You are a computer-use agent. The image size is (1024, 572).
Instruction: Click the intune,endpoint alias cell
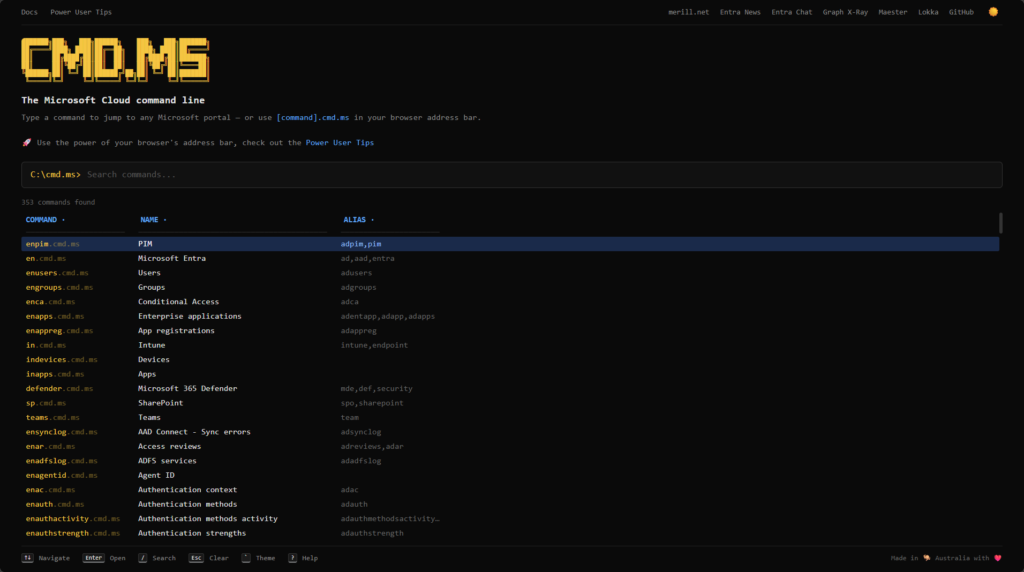point(374,345)
